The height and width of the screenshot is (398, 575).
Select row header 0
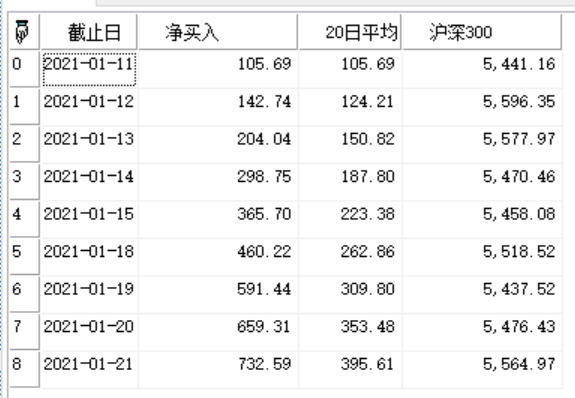pos(24,69)
